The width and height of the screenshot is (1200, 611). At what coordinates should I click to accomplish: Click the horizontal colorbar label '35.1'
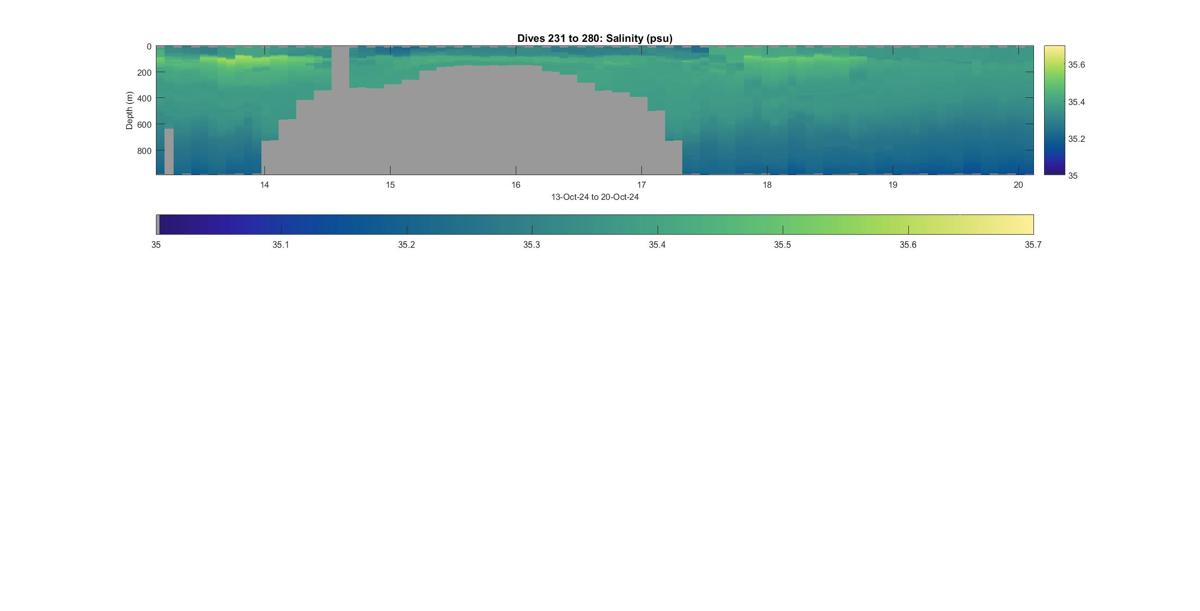281,244
